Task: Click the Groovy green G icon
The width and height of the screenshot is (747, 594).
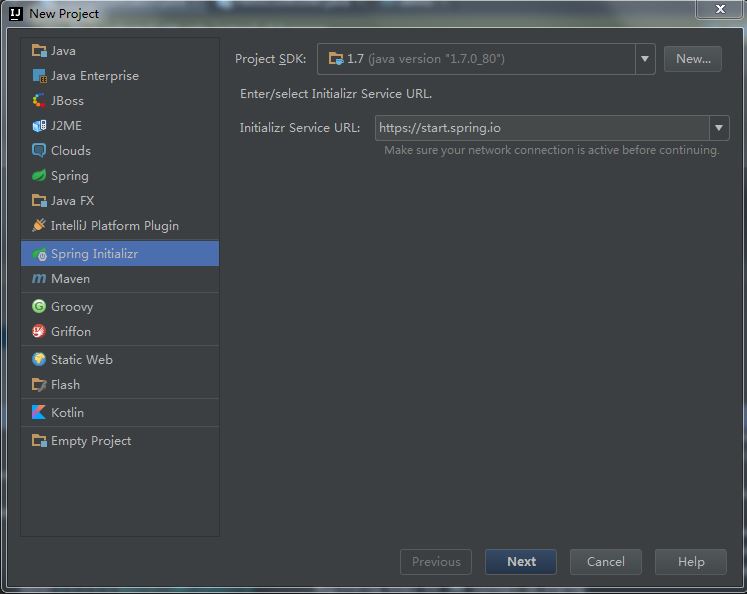Action: 39,306
